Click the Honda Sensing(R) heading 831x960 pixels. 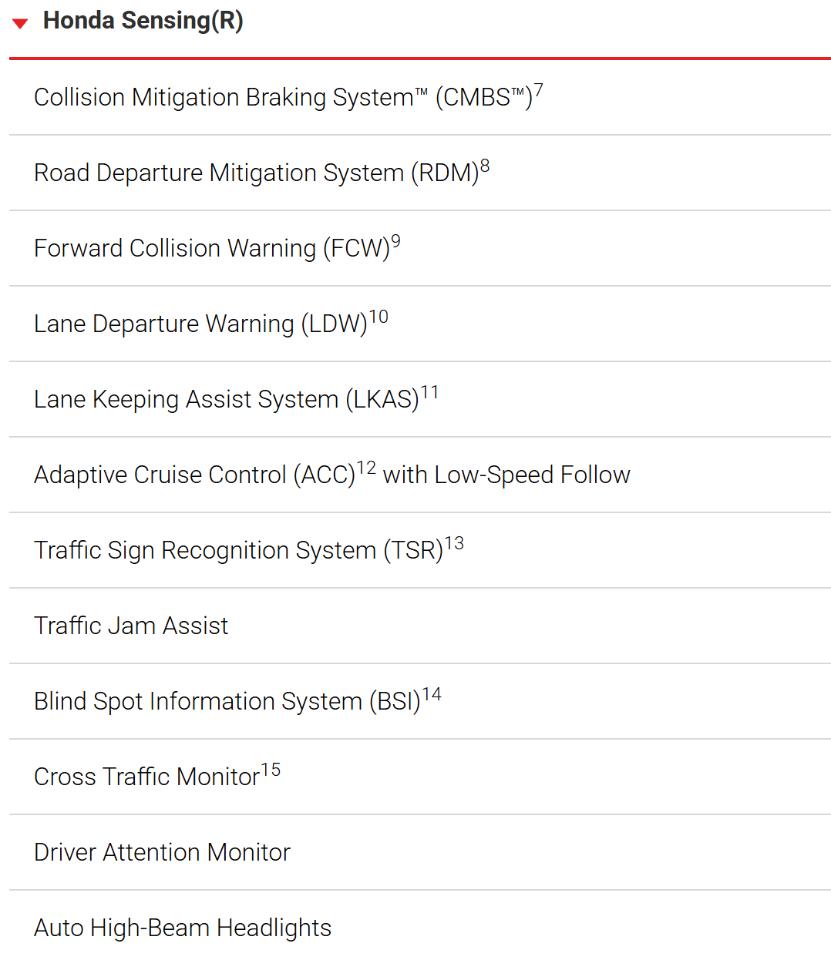point(143,21)
